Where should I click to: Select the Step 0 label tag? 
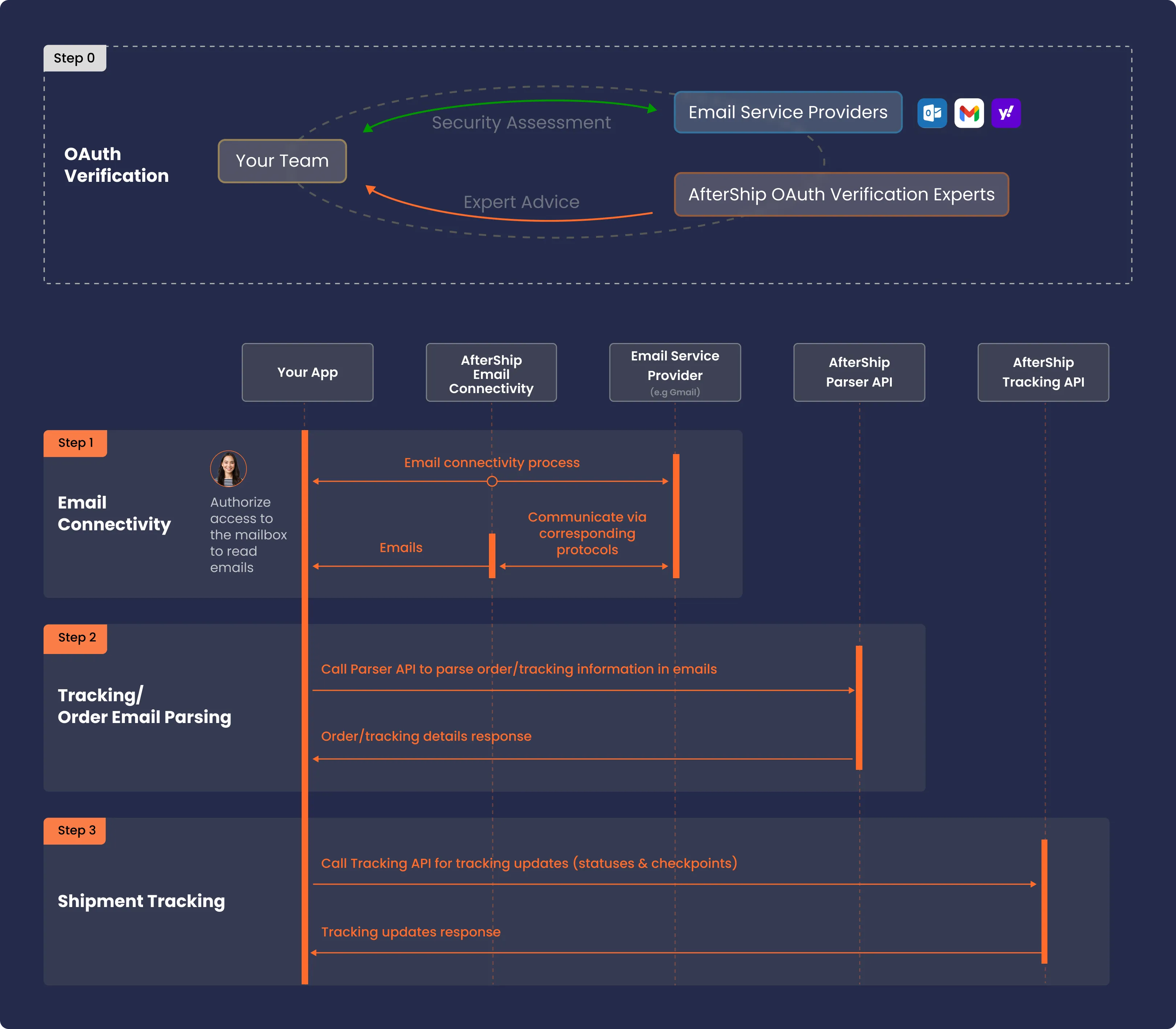click(x=75, y=58)
